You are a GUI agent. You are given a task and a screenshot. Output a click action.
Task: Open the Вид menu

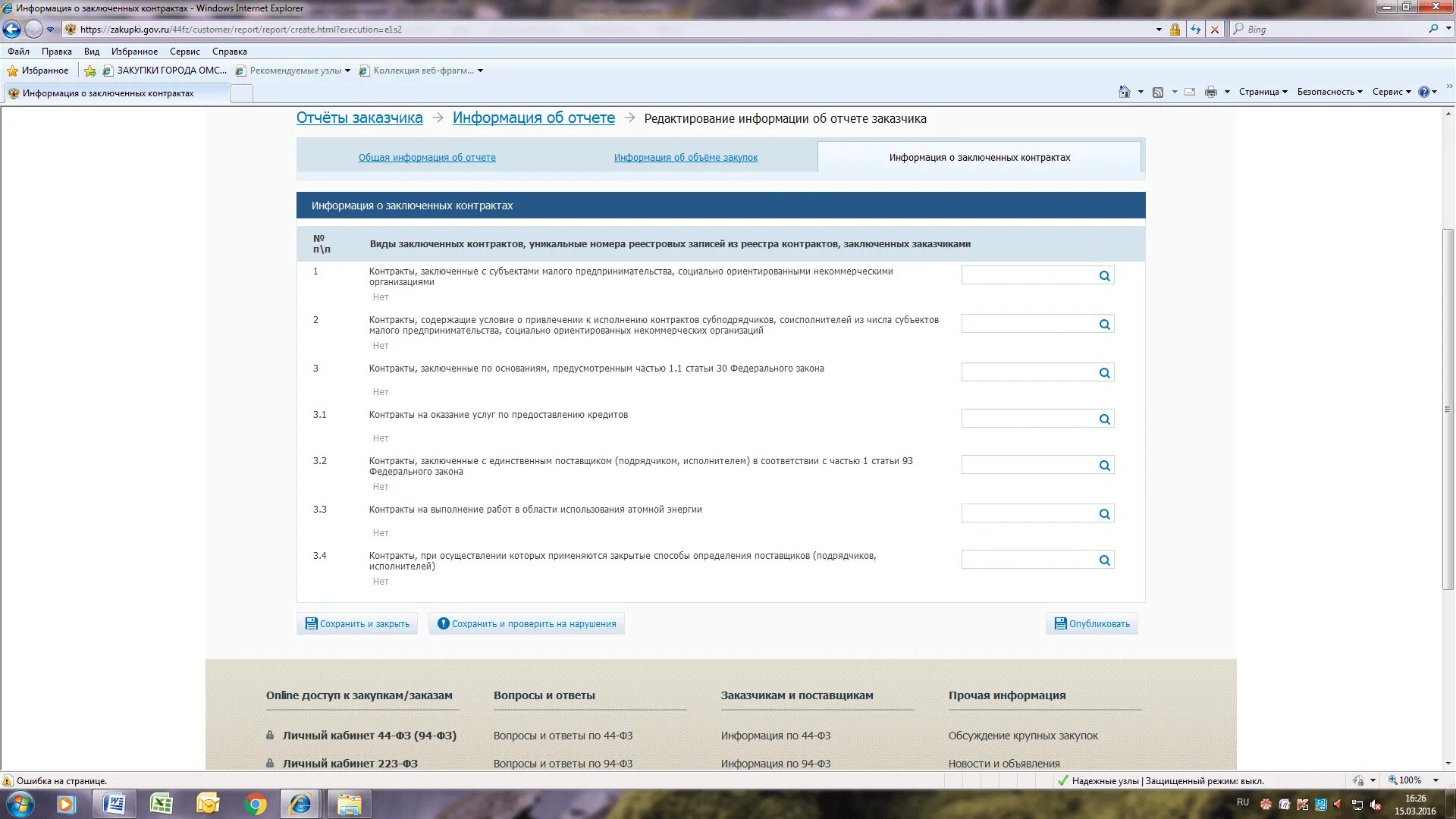coord(91,52)
